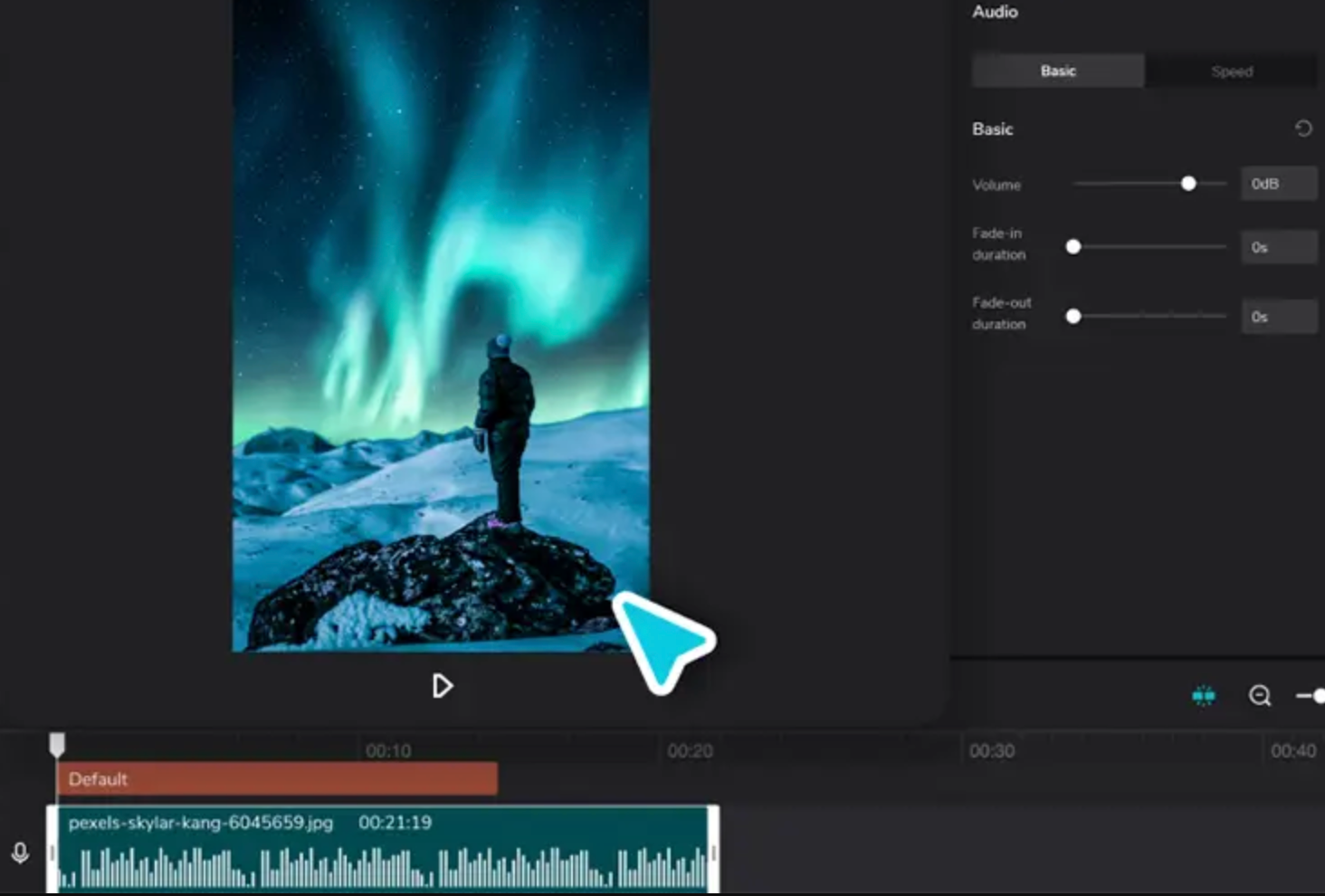Click the "00:21:19" clip duration text
This screenshot has height=896, width=1325.
click(x=395, y=823)
